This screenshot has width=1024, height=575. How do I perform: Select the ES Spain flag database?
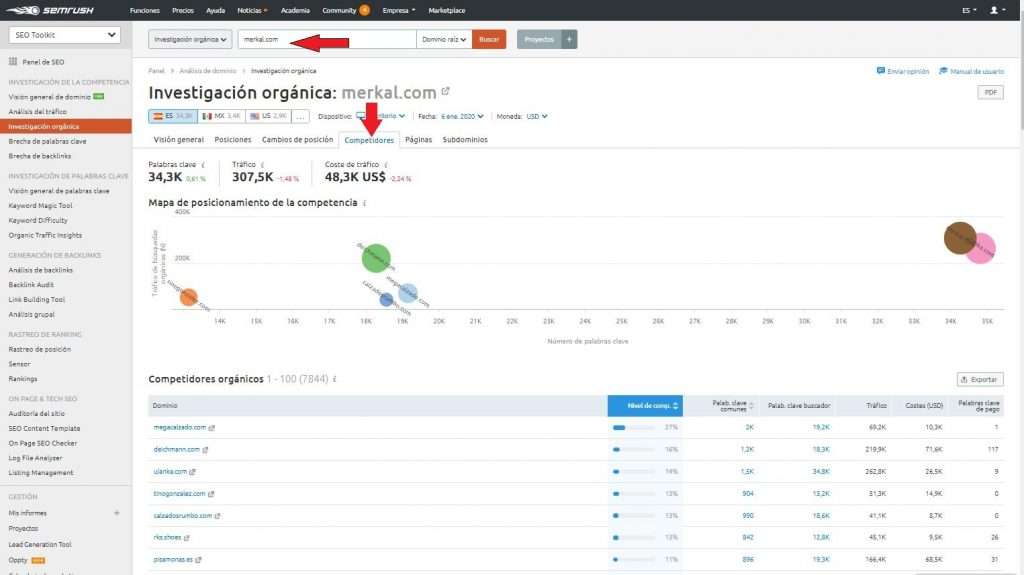pos(173,116)
